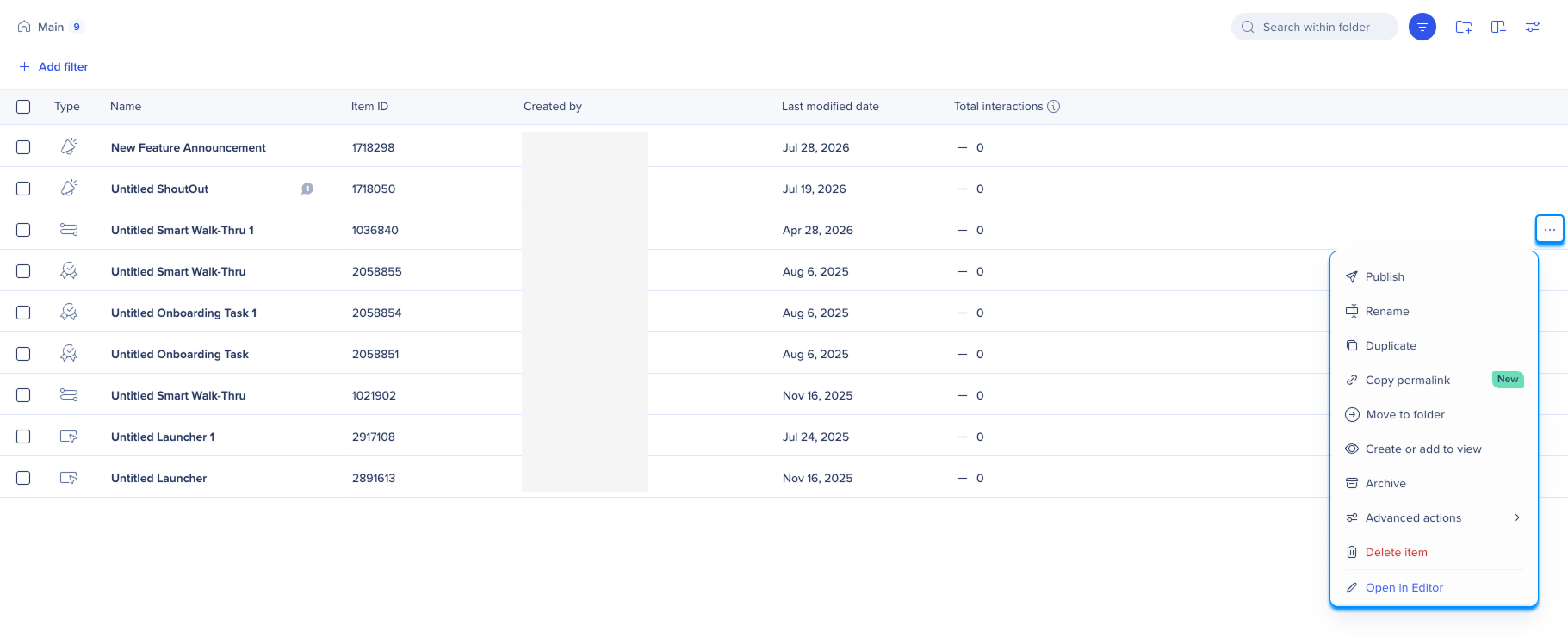The width and height of the screenshot is (1568, 638).
Task: Select Move to folder option
Action: [1434, 414]
